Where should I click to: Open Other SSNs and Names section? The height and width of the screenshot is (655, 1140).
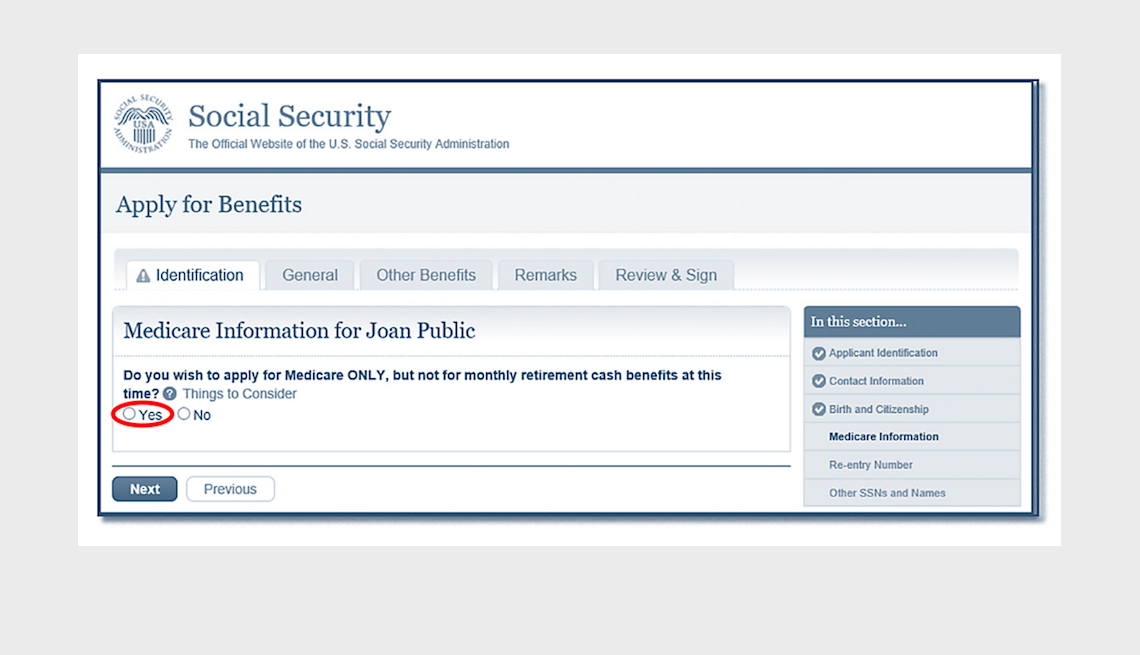pos(887,492)
